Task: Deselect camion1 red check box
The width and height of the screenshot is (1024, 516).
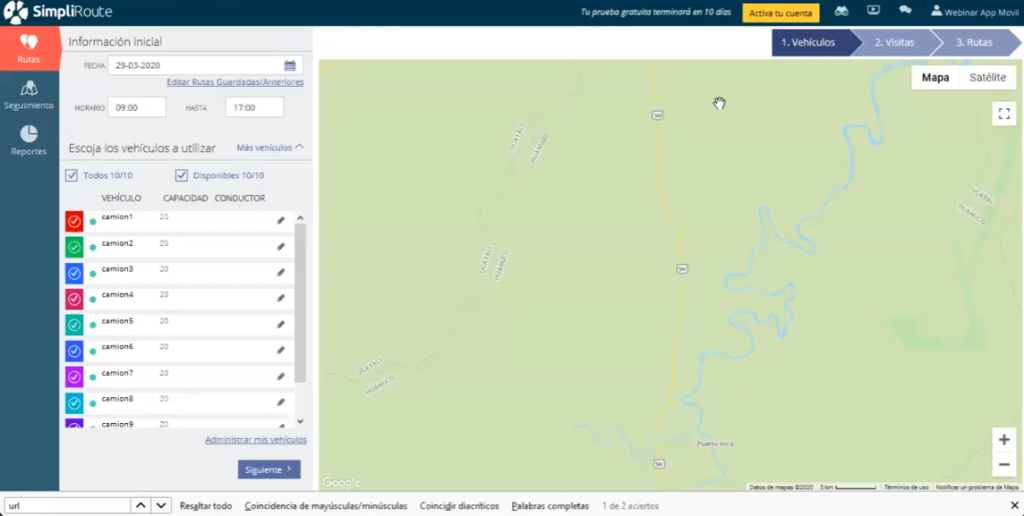Action: (74, 221)
